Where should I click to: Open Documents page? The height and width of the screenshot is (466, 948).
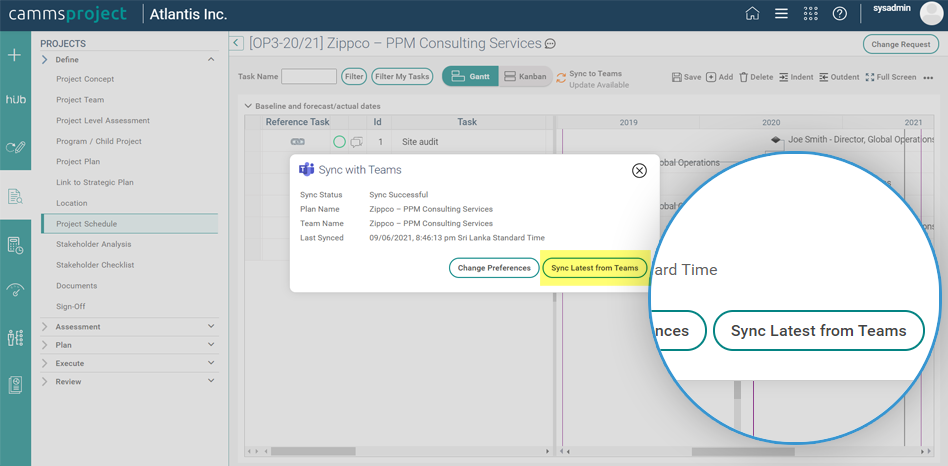click(77, 285)
